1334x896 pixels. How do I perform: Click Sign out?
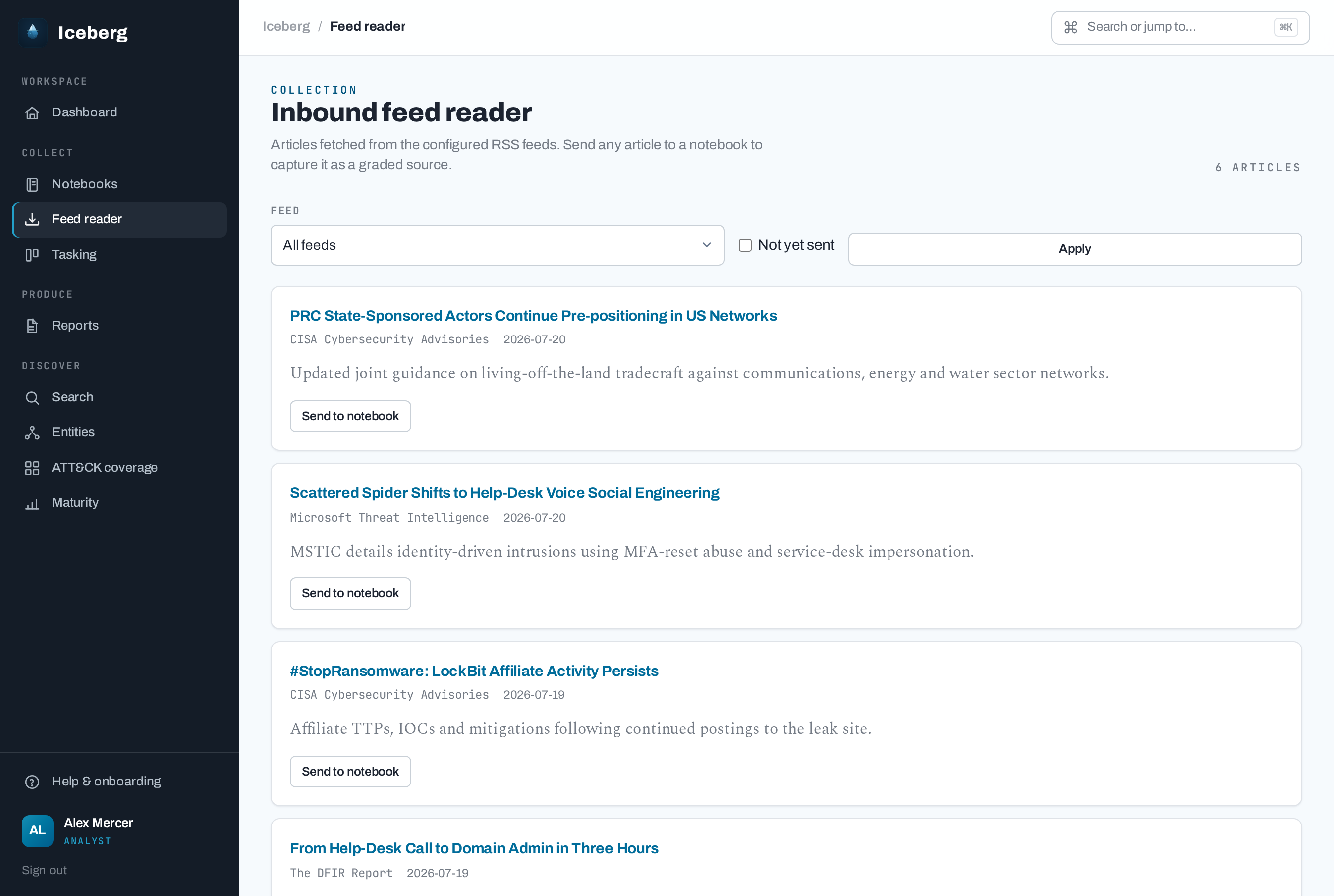point(44,870)
